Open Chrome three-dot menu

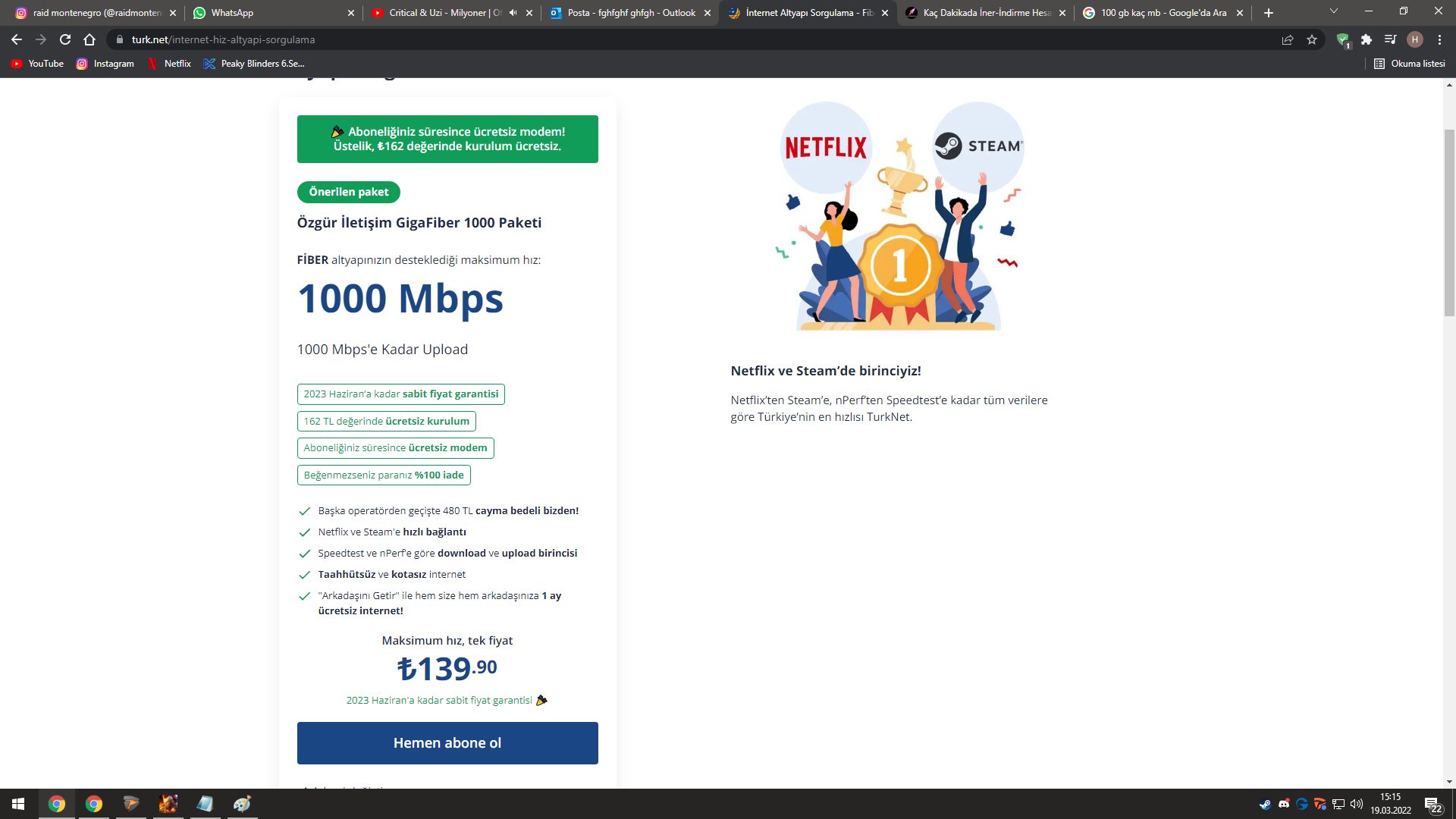pos(1439,39)
